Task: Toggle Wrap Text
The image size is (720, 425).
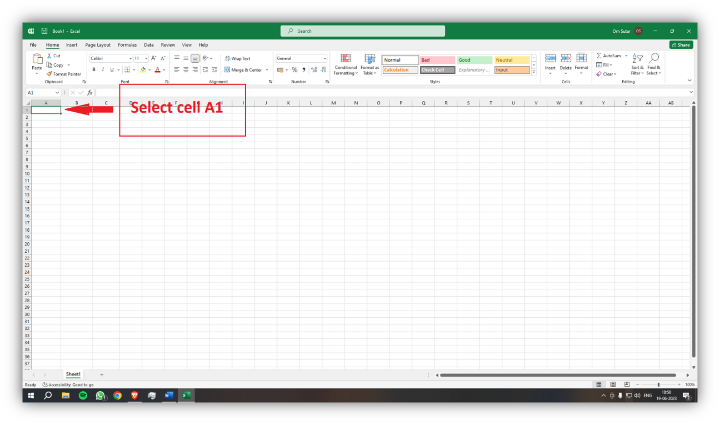Action: coord(237,58)
